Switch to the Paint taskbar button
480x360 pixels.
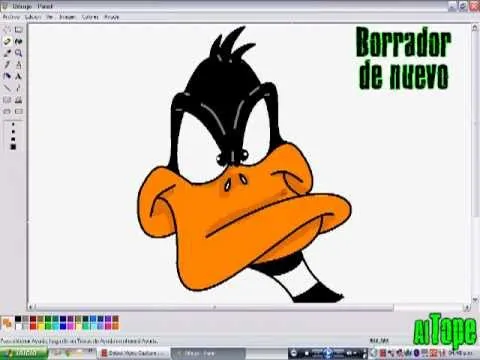pyautogui.click(x=208, y=354)
